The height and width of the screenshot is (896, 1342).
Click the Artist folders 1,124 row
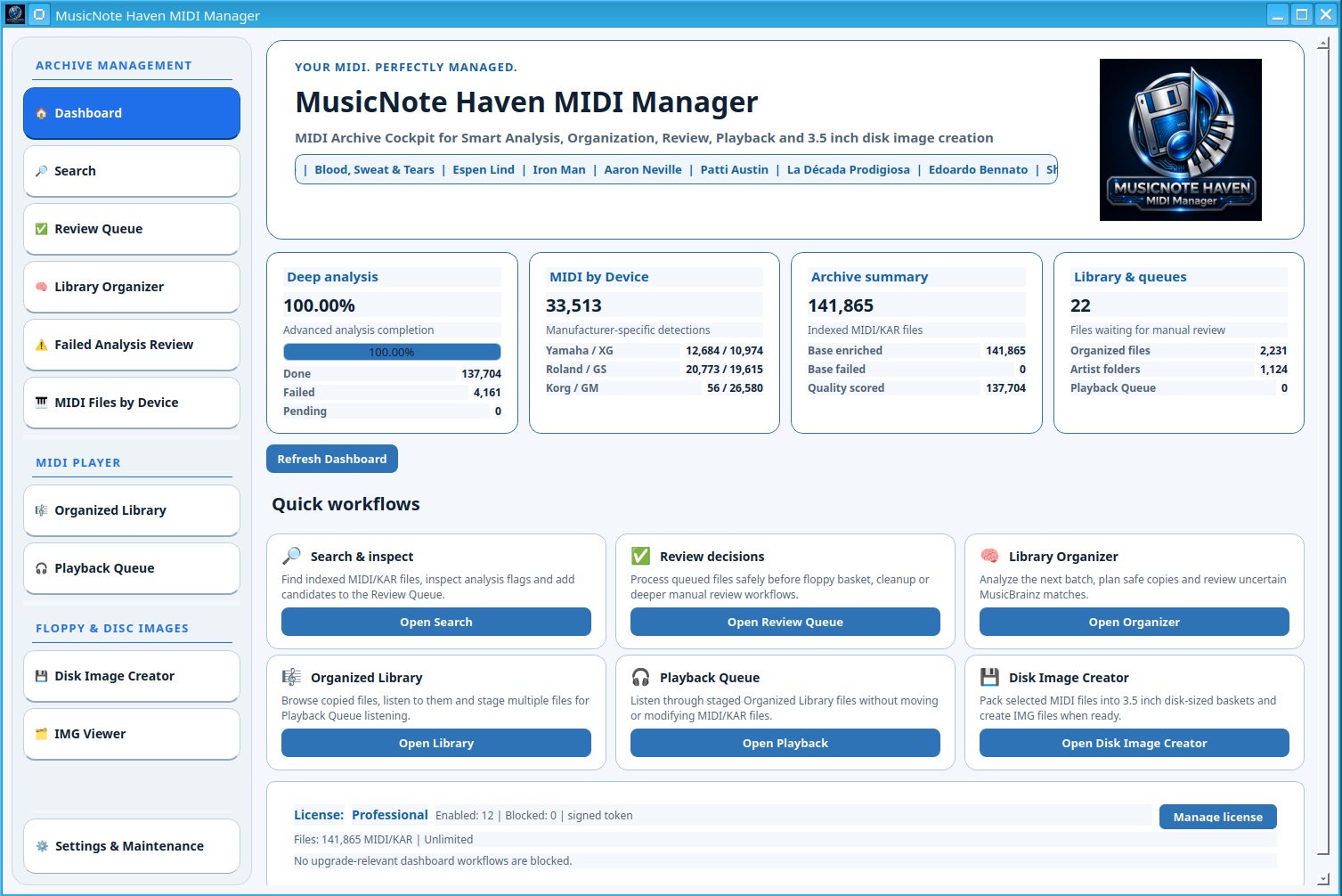pyautogui.click(x=1179, y=370)
